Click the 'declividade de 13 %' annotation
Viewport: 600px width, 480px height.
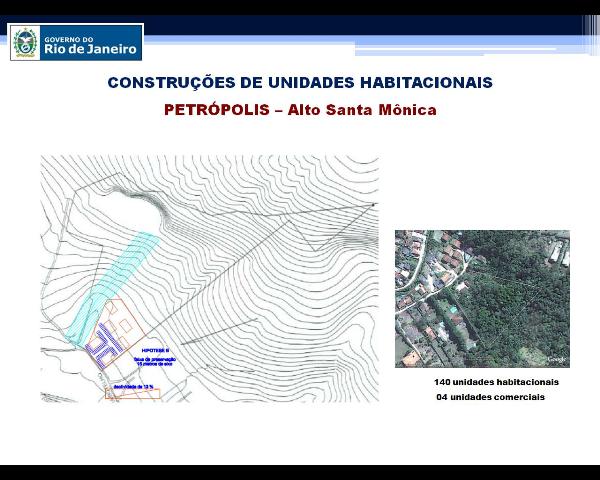132,386
